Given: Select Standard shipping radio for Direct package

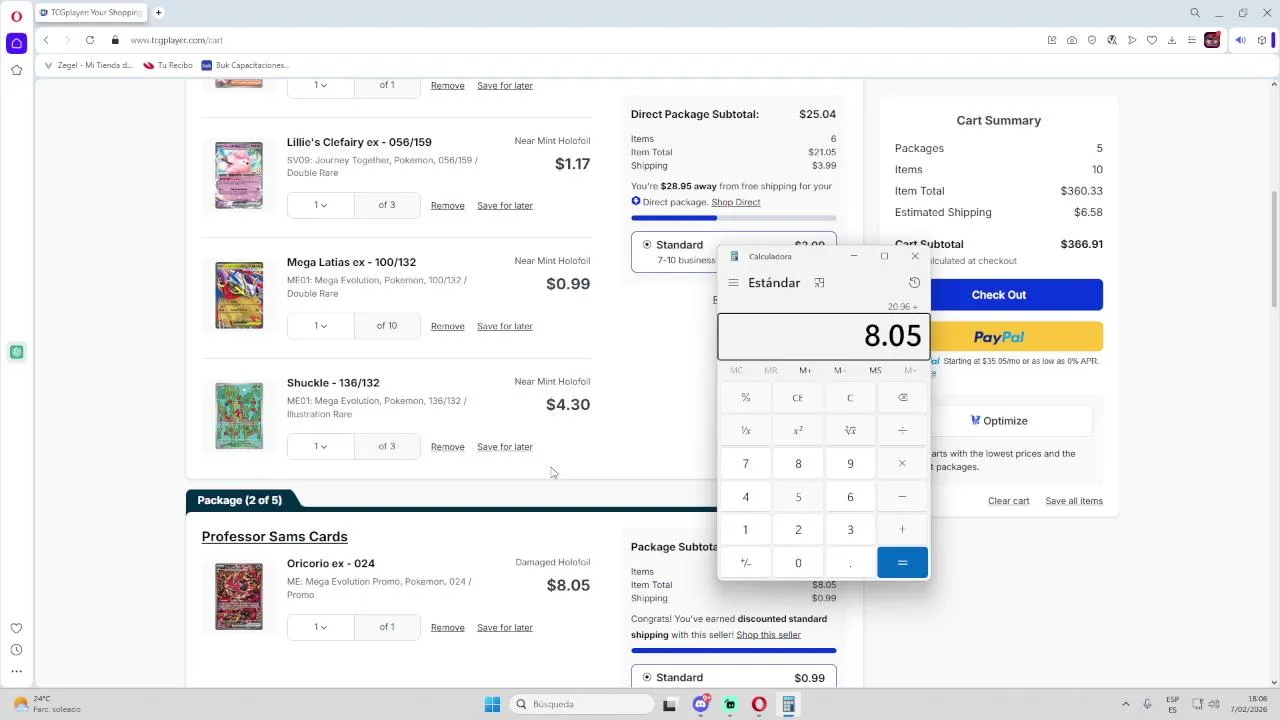Looking at the screenshot, I should (x=647, y=245).
